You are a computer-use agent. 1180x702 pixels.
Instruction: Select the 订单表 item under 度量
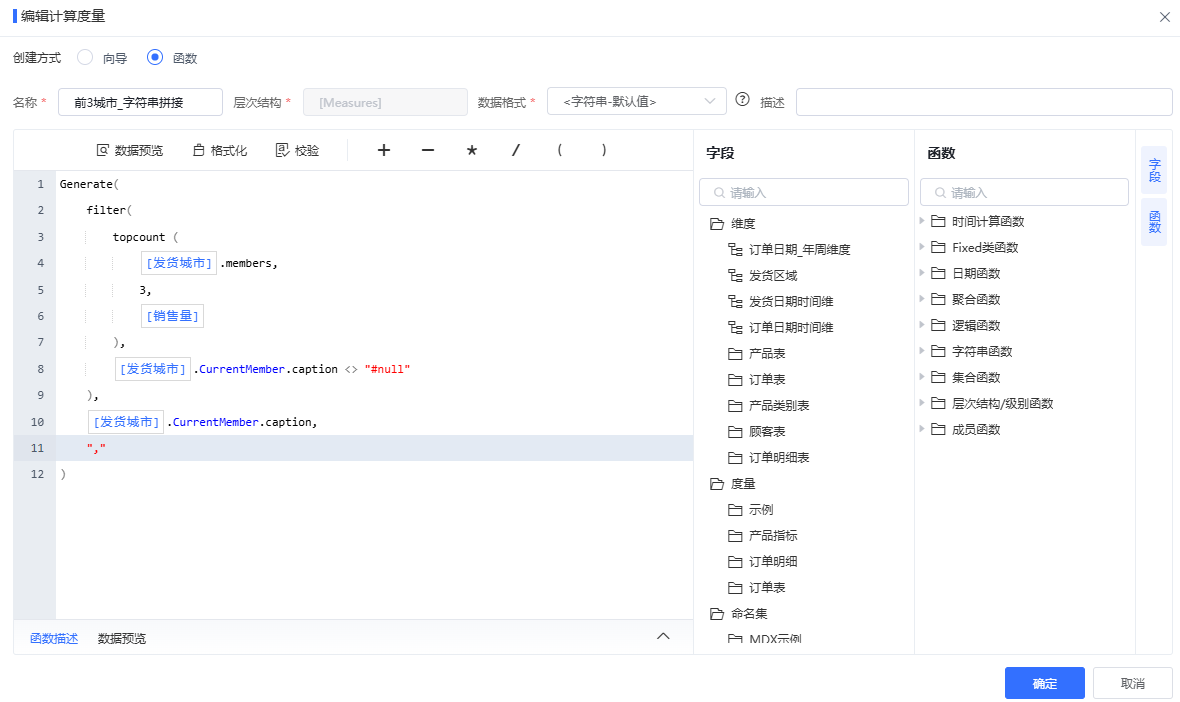767,588
